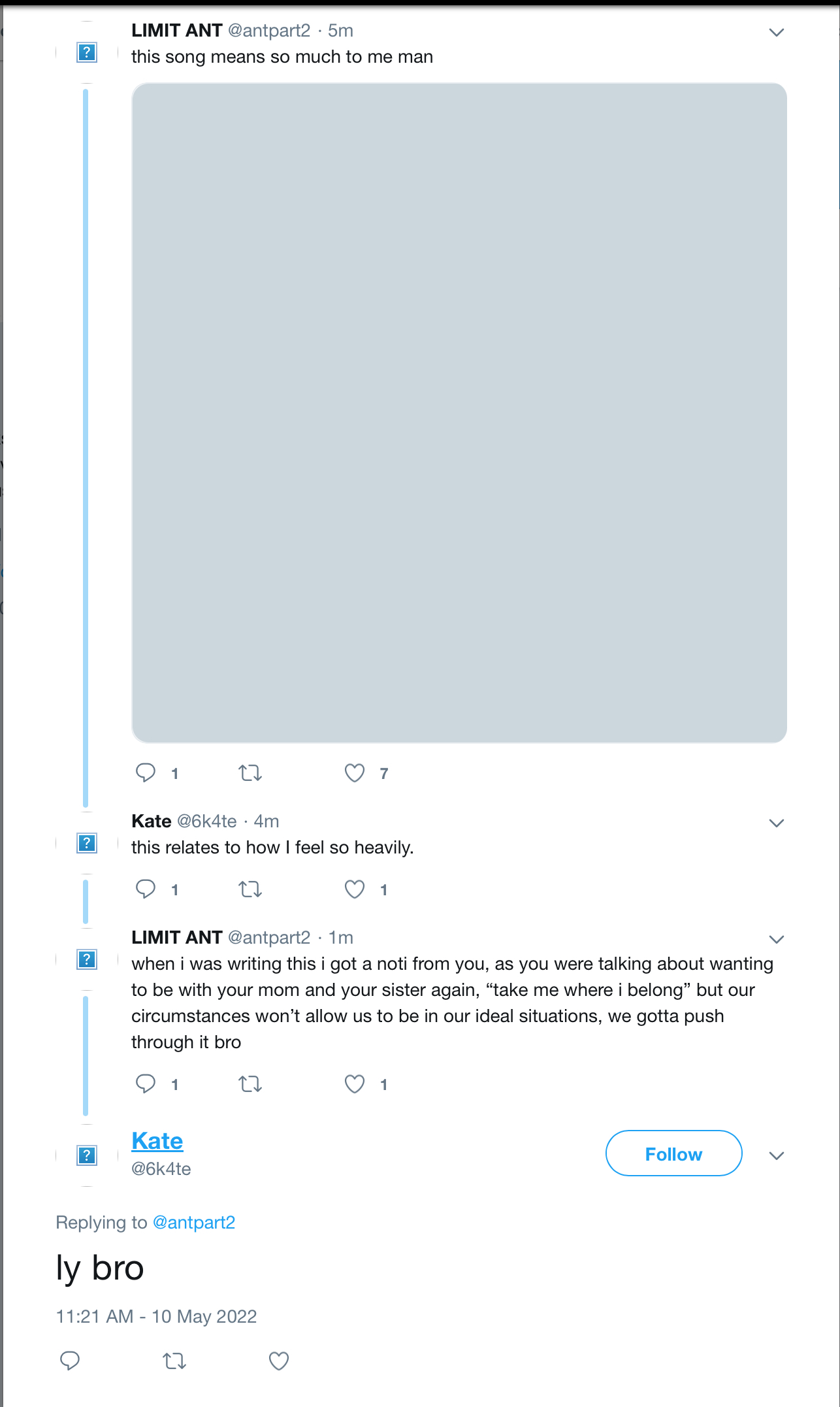Open options chevron on first LIMIT ANT tweet
This screenshot has width=840, height=1407.
click(x=776, y=32)
